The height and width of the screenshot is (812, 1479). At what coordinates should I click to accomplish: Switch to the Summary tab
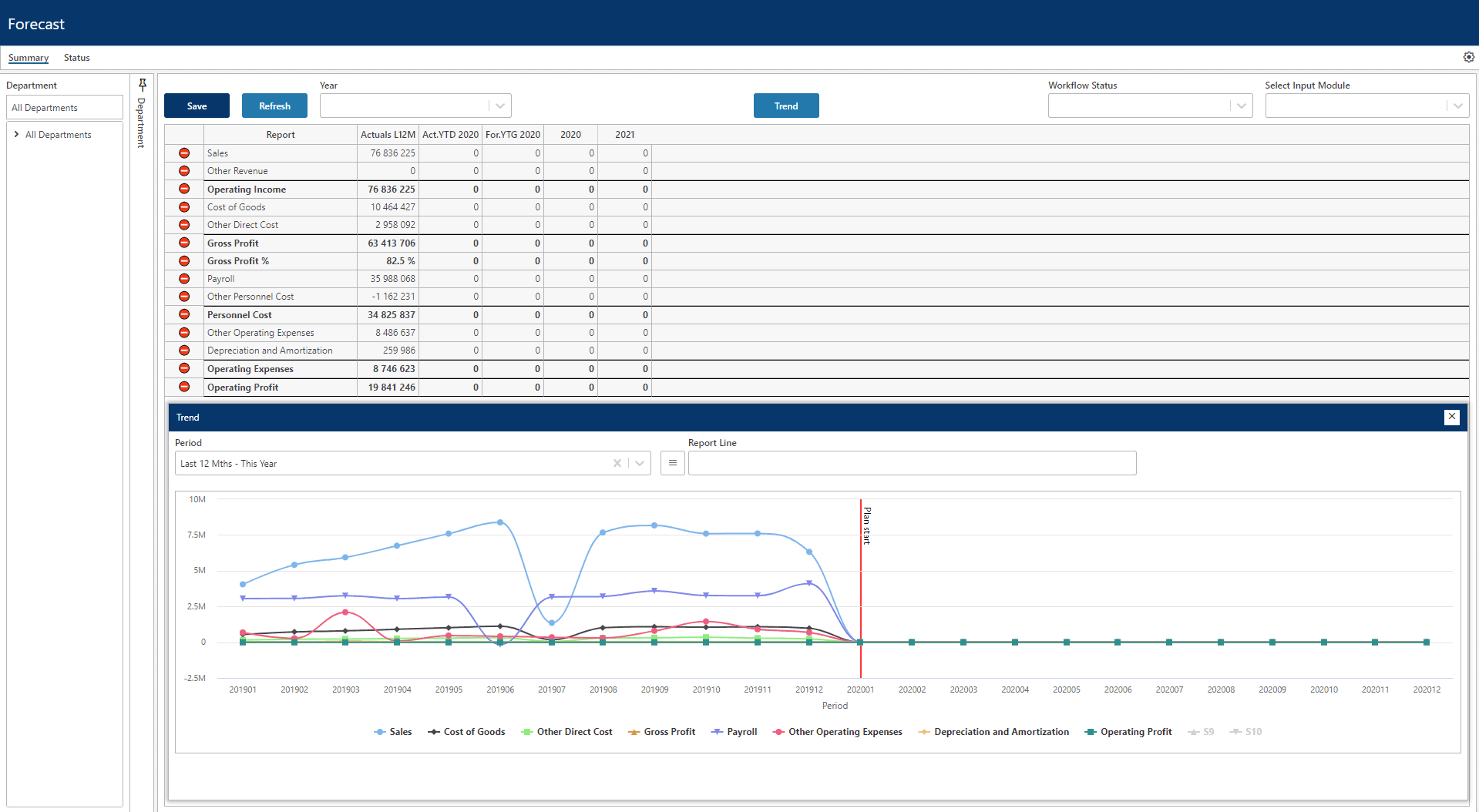[x=29, y=58]
